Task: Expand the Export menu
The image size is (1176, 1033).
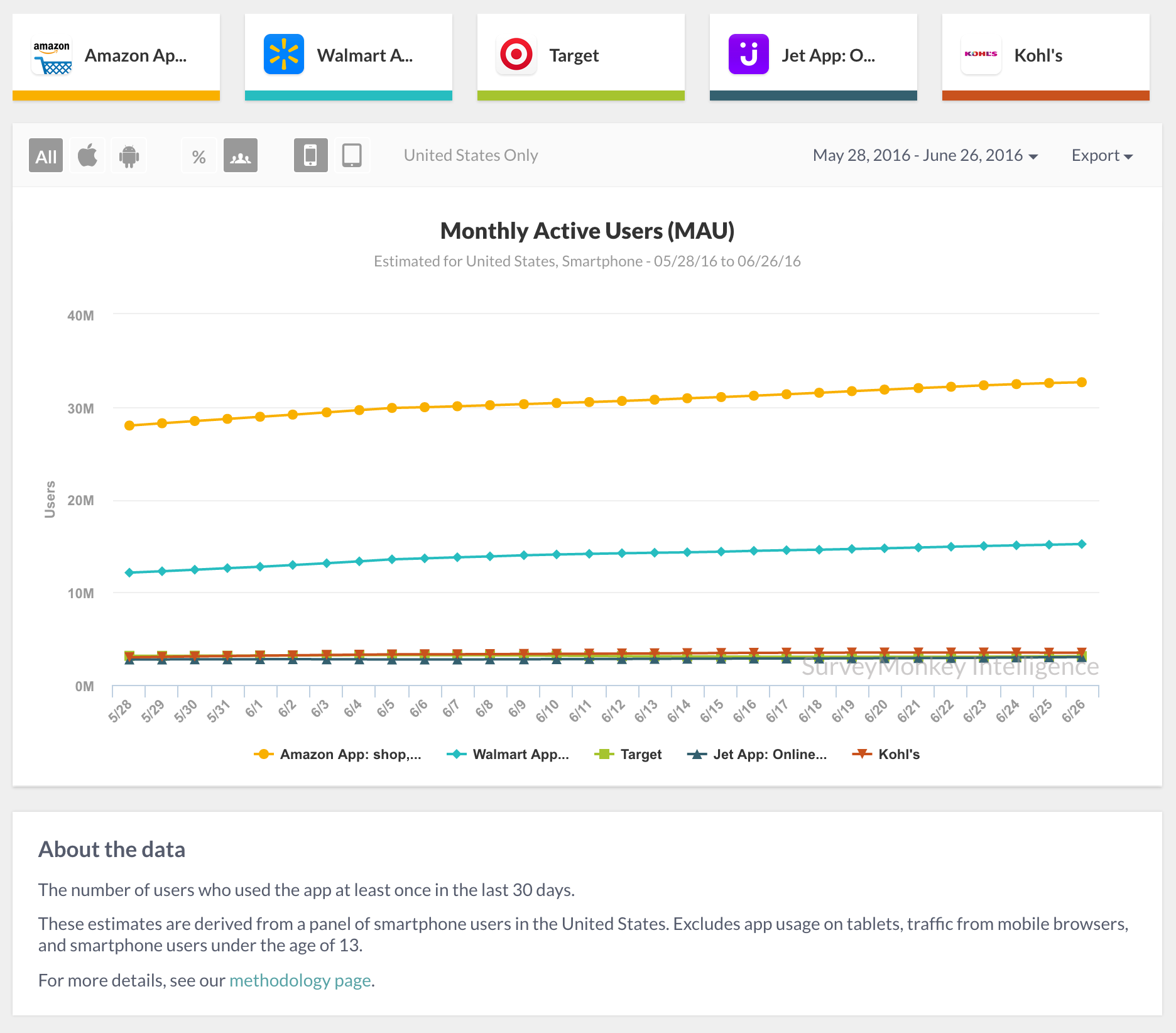Action: point(1102,155)
